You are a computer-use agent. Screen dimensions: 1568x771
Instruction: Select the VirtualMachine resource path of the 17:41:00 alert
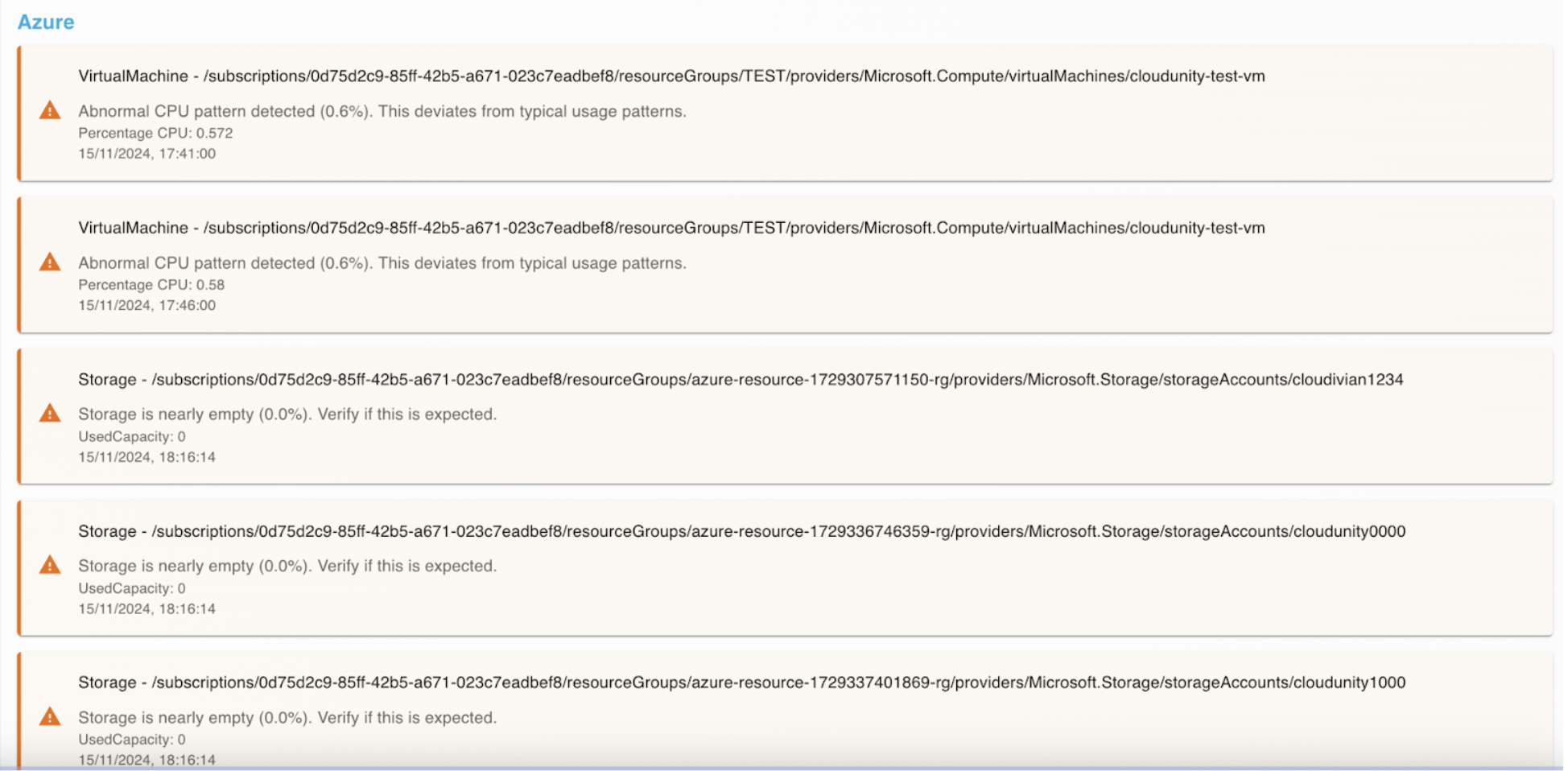671,76
